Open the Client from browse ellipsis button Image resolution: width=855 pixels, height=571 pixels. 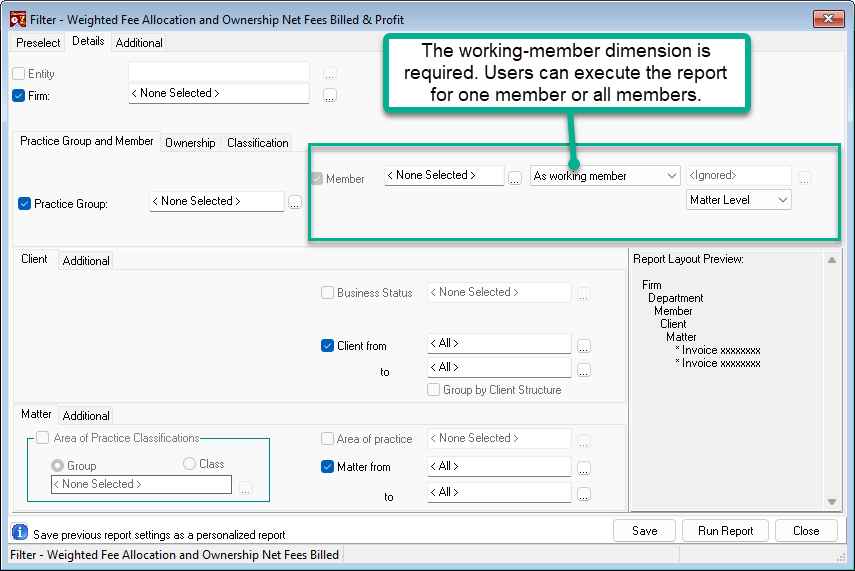583,346
